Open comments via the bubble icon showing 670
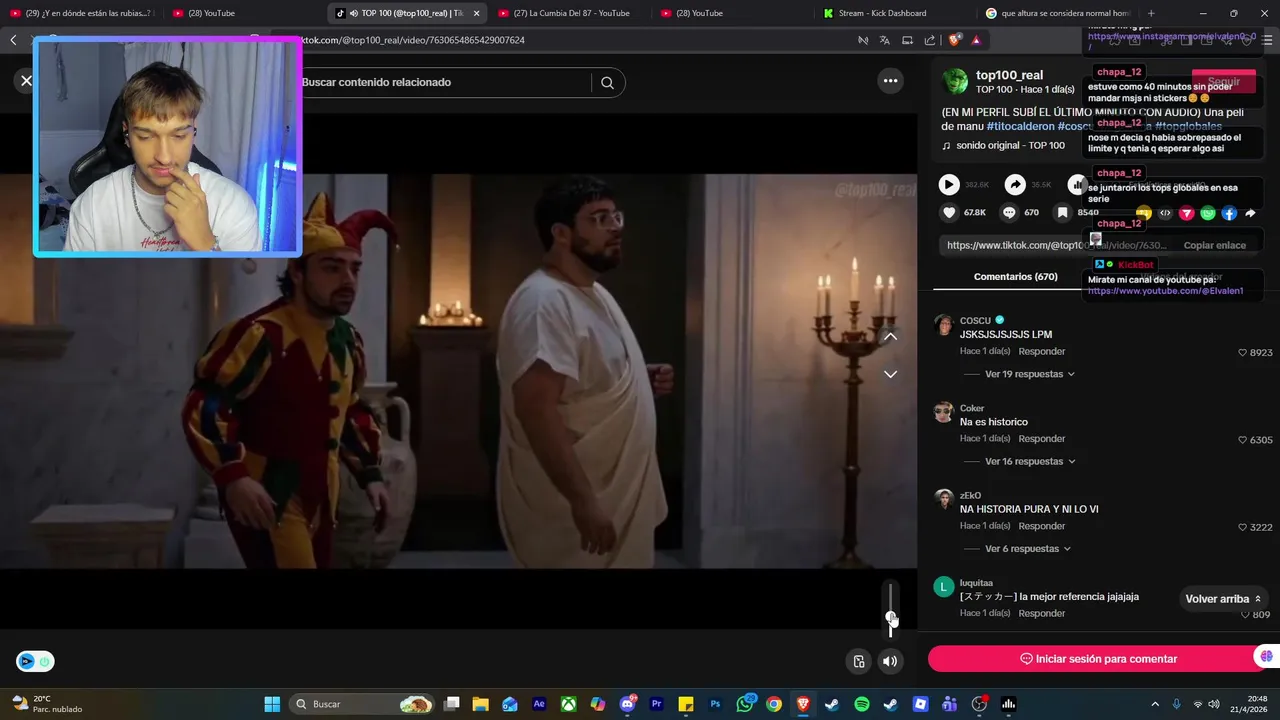The width and height of the screenshot is (1280, 720). tap(1009, 213)
